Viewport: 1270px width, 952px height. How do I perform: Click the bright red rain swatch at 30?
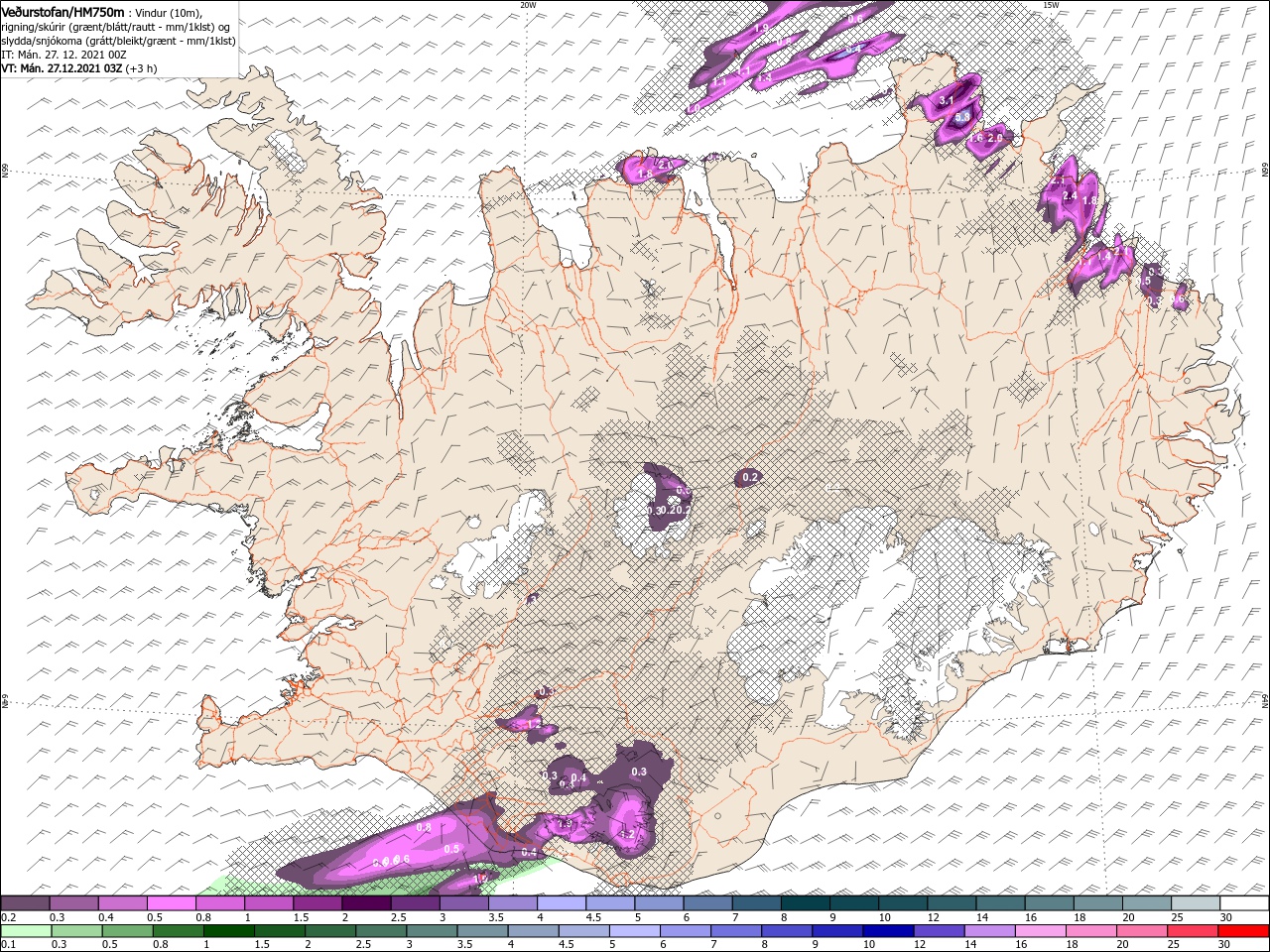[x=1244, y=931]
